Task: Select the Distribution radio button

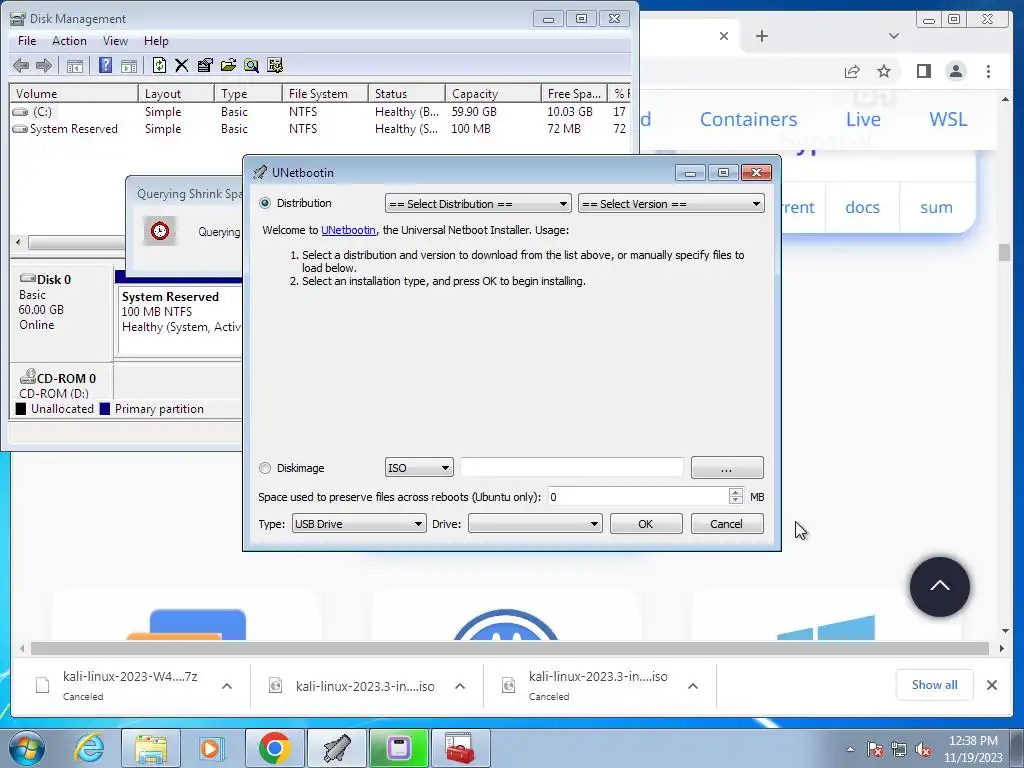Action: pos(265,203)
